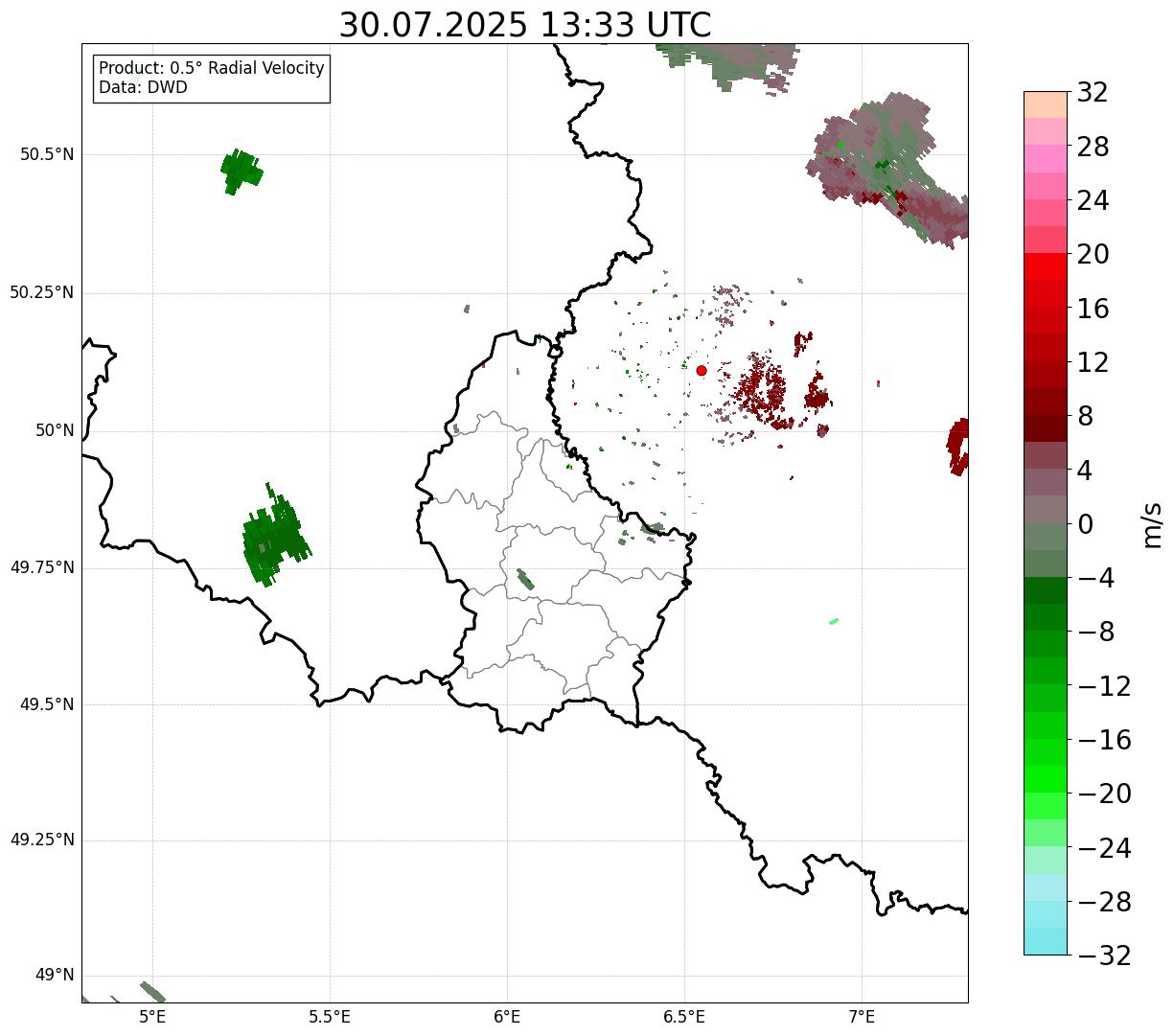
Task: Click the 'm/s' colorbar unit label
Action: click(1152, 524)
